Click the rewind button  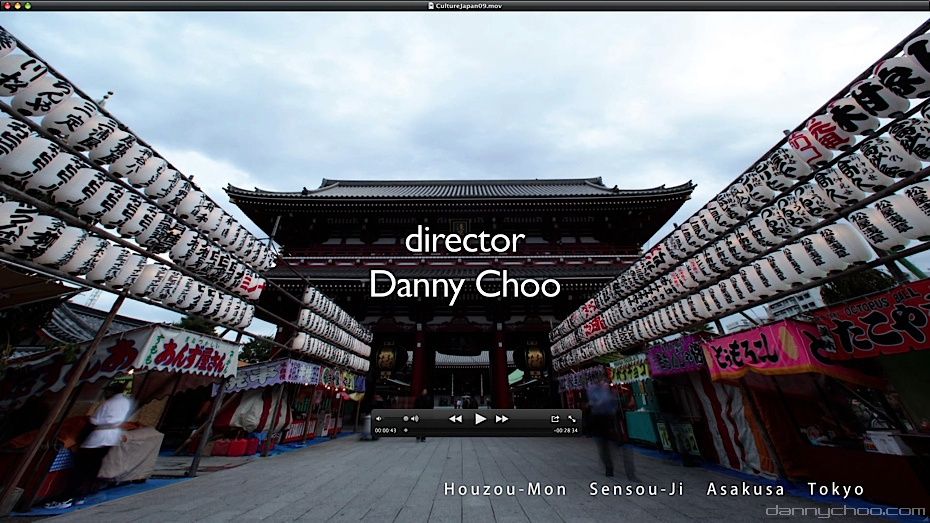pos(455,419)
